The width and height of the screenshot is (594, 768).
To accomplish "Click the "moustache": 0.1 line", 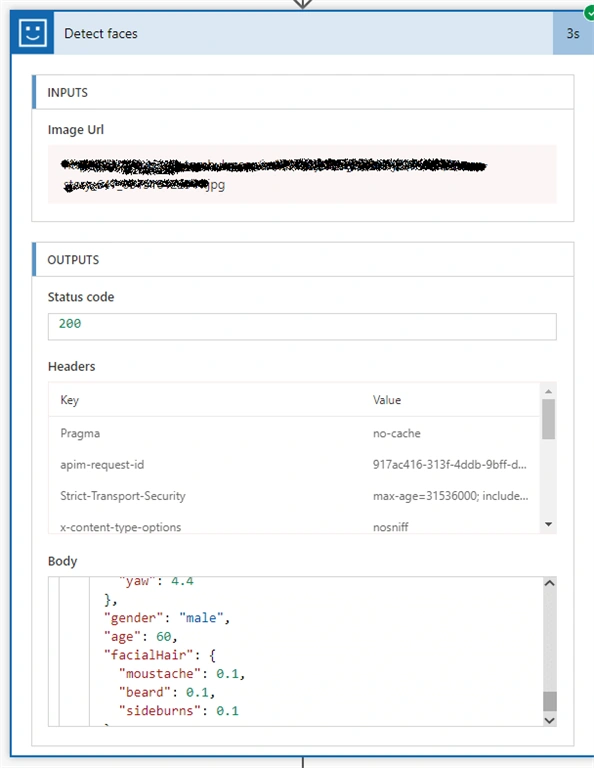I will click(x=182, y=673).
